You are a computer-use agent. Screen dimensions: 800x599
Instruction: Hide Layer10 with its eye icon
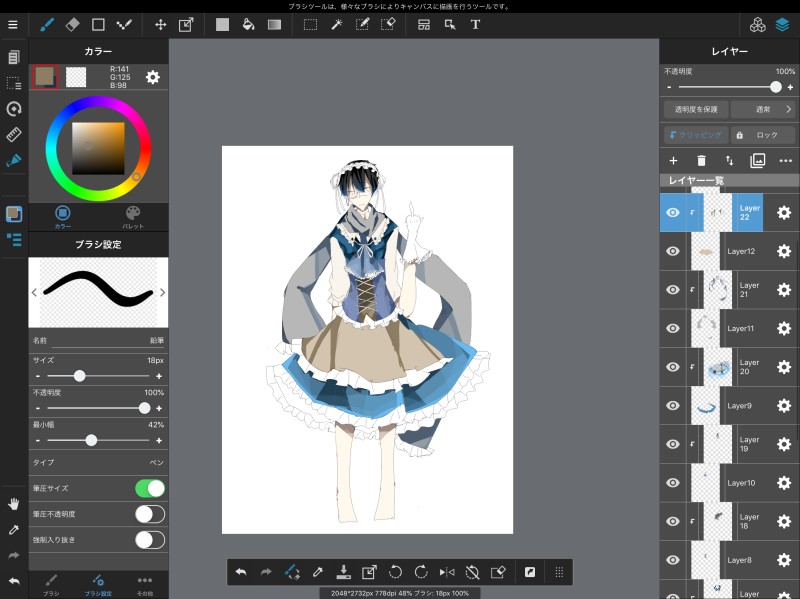coord(673,483)
